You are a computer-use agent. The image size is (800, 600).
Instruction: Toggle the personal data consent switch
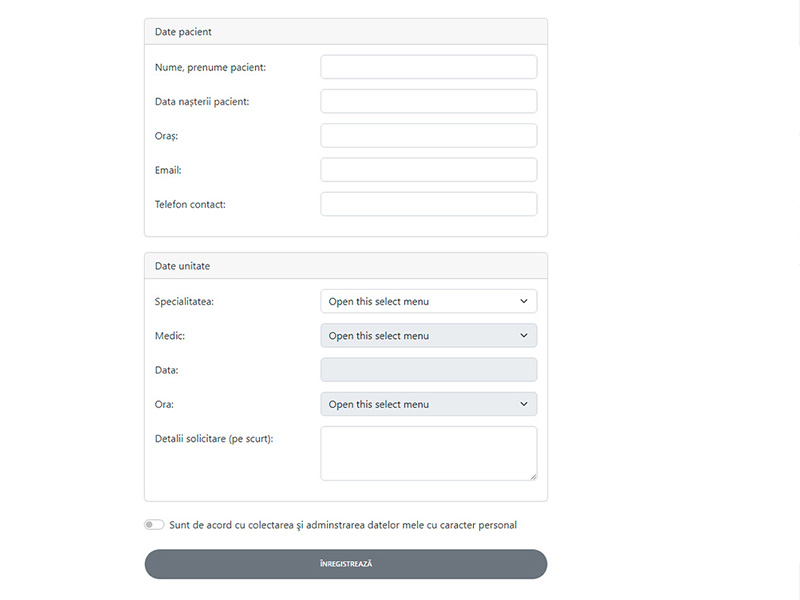(x=154, y=524)
